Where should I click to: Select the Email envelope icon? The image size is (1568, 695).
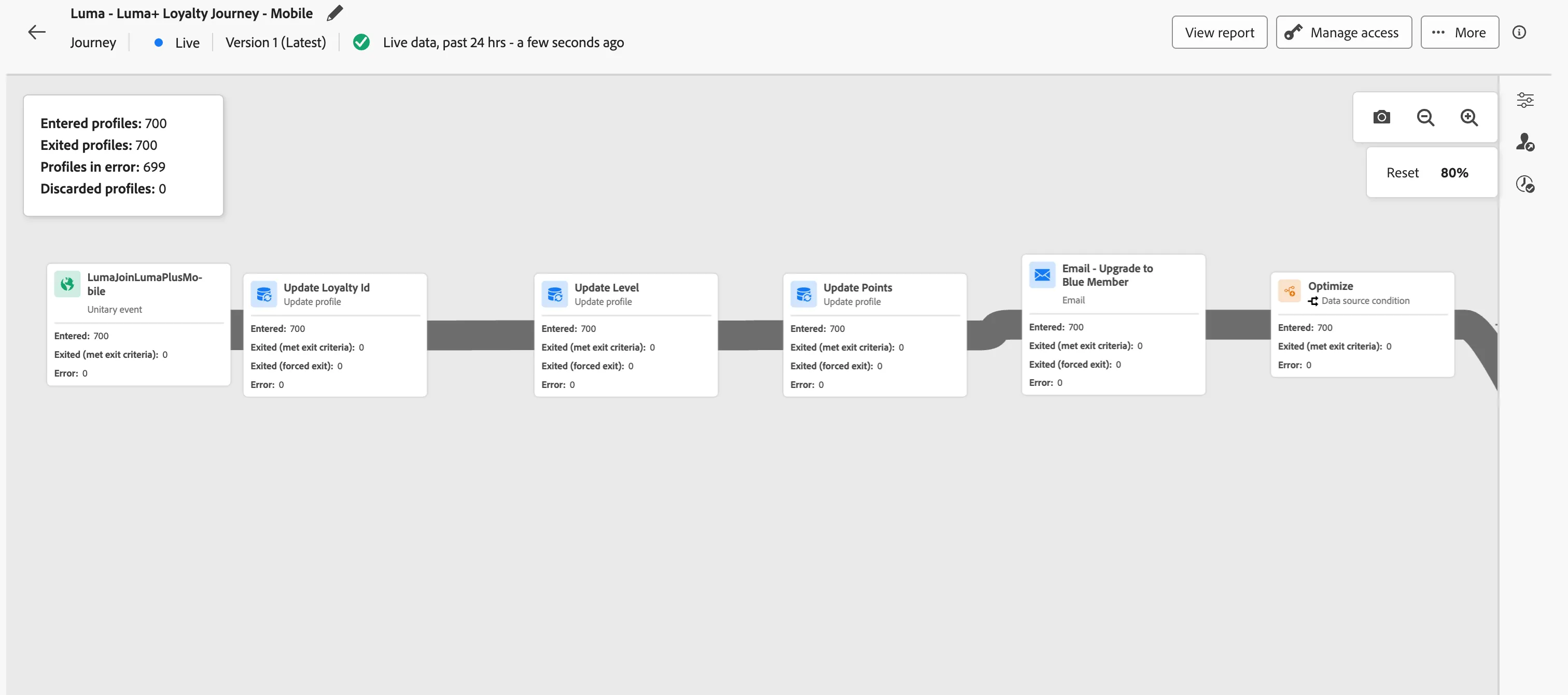click(1042, 275)
